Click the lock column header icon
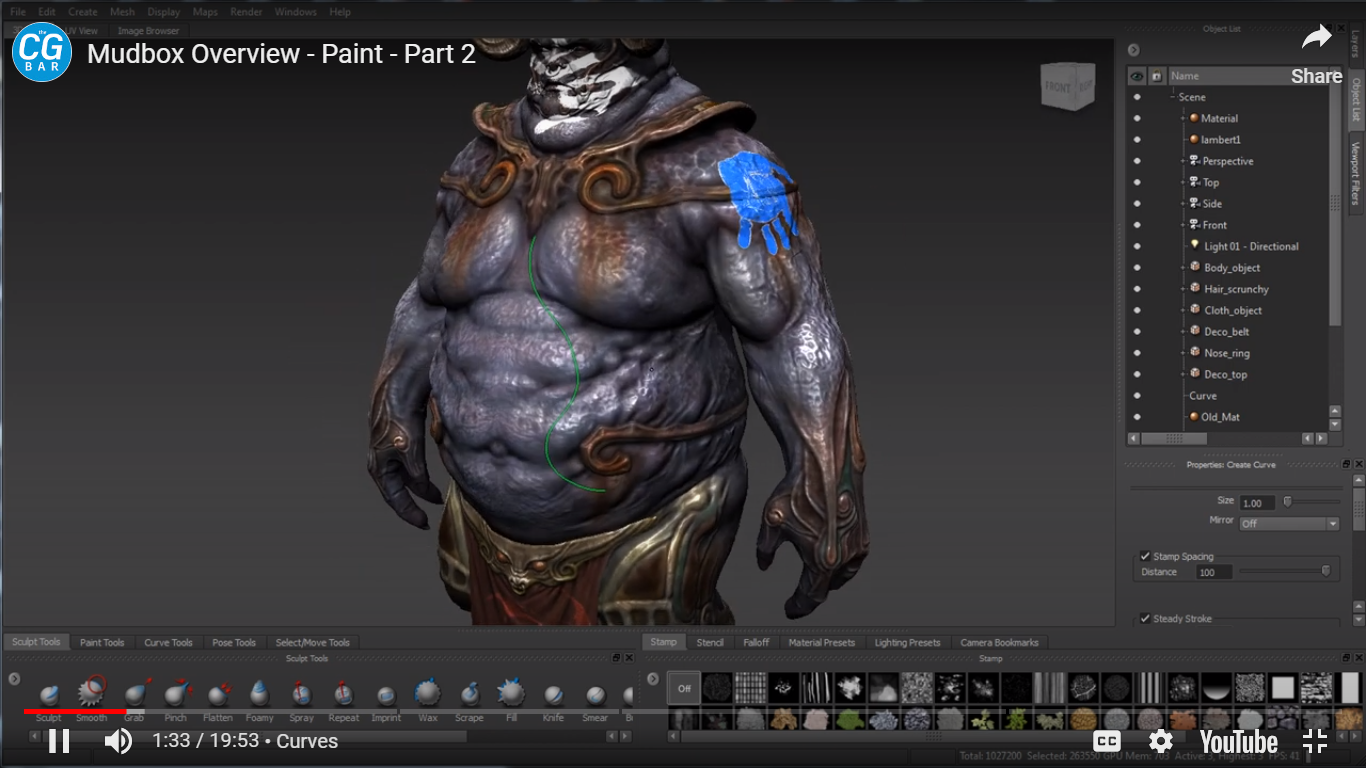Image resolution: width=1366 pixels, height=768 pixels. [x=1156, y=76]
